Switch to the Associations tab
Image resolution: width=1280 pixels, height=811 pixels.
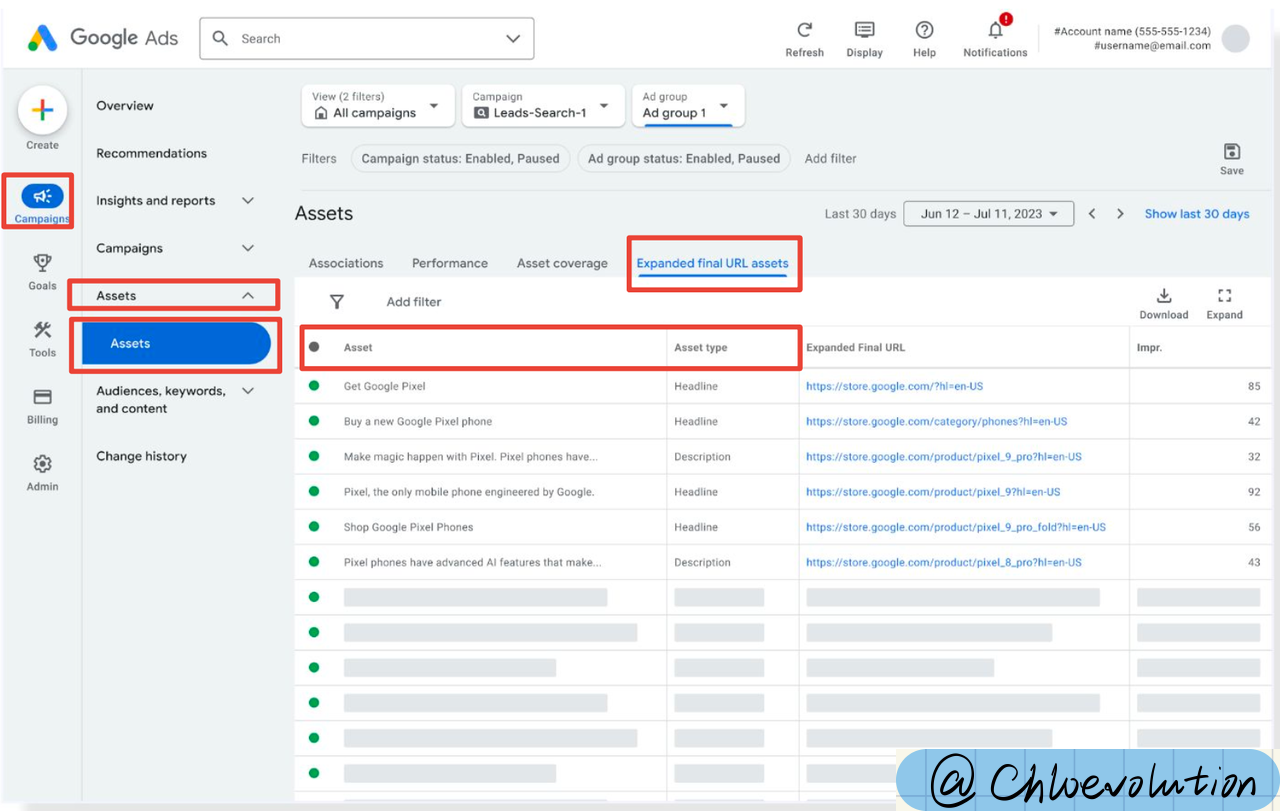coord(346,263)
